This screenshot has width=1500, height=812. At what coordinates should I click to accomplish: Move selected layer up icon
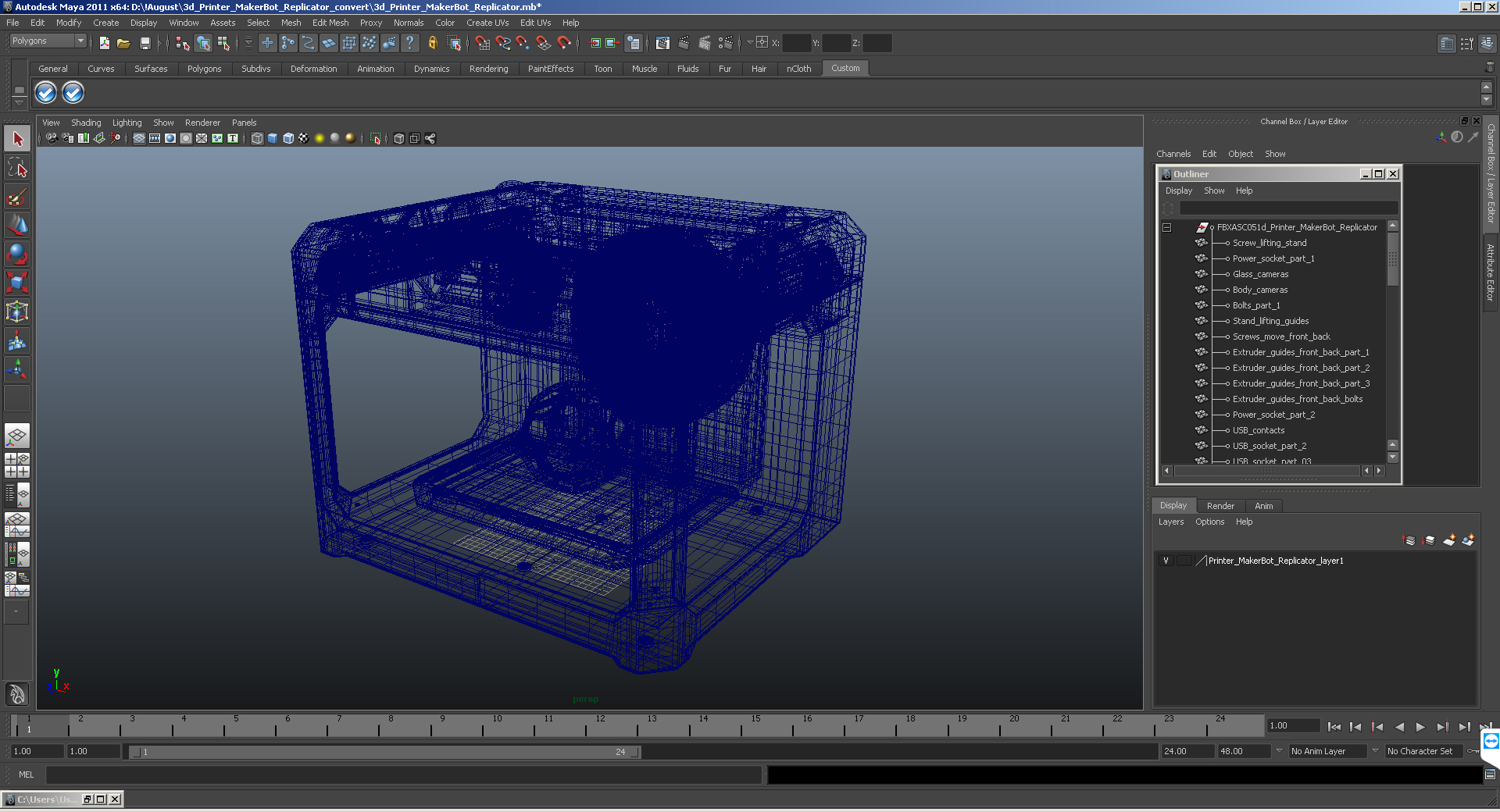click(x=1409, y=540)
